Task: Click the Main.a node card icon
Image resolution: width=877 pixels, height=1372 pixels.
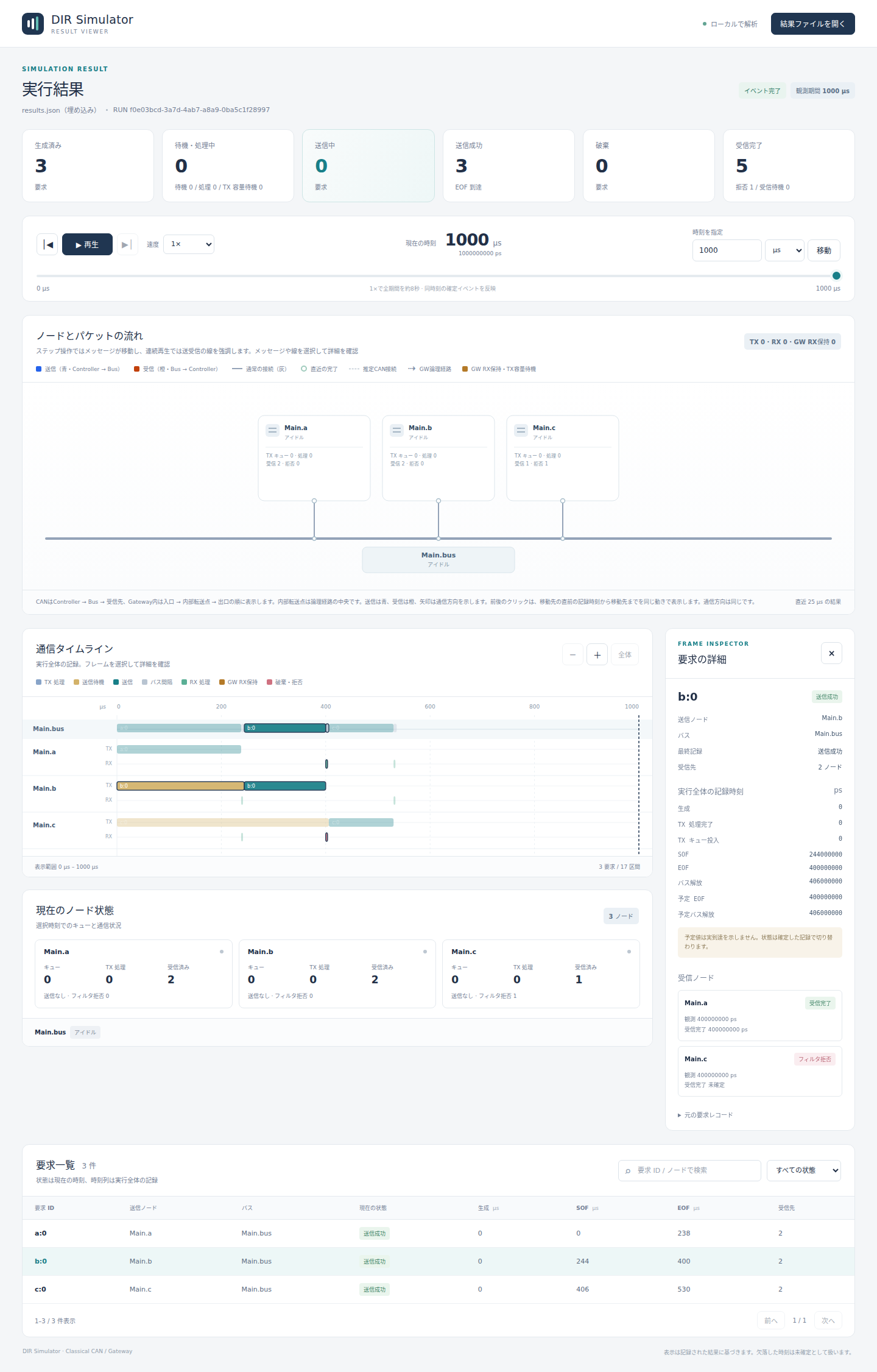Action: [273, 430]
